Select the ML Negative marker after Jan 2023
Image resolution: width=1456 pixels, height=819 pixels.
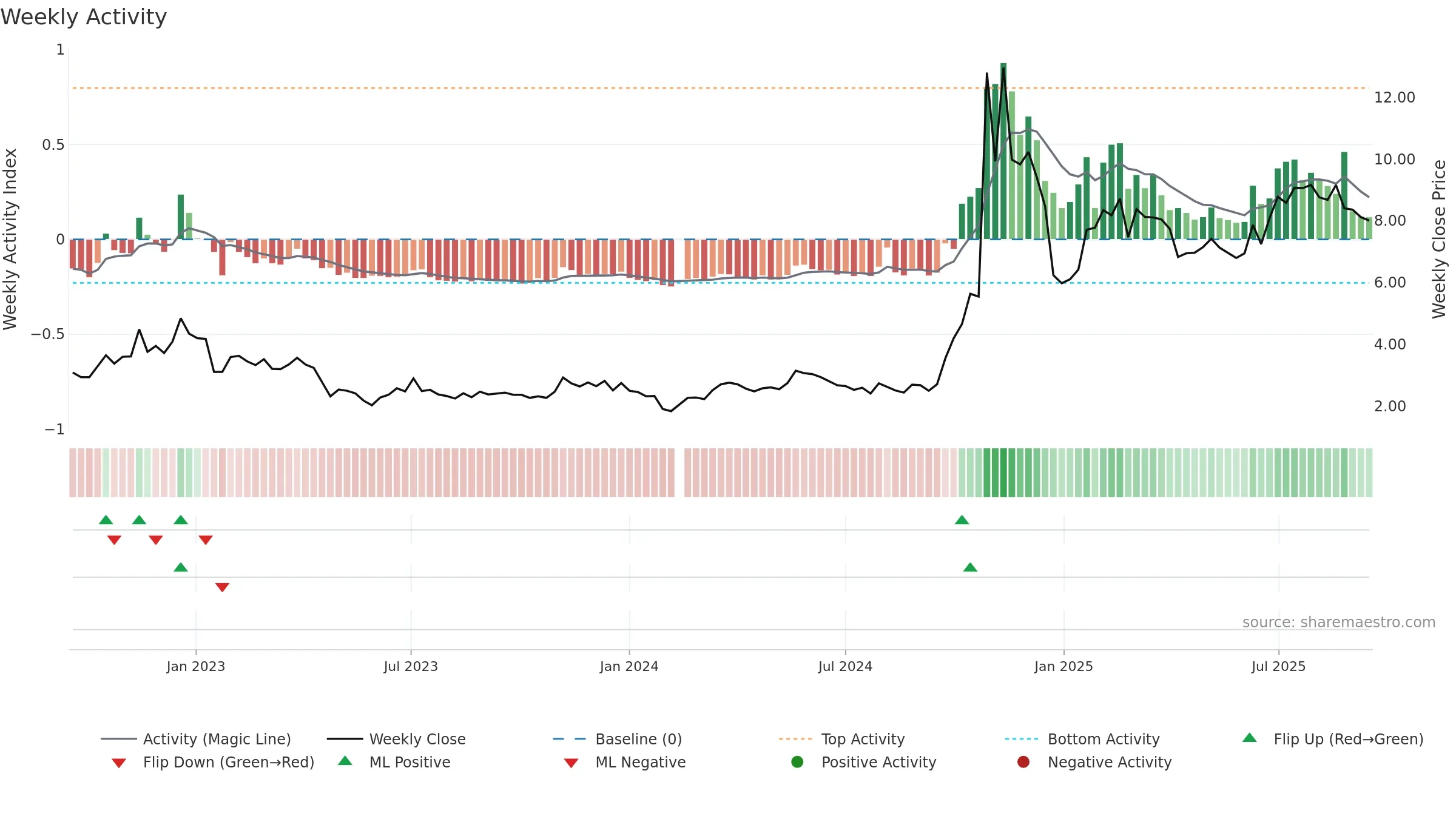[x=222, y=587]
